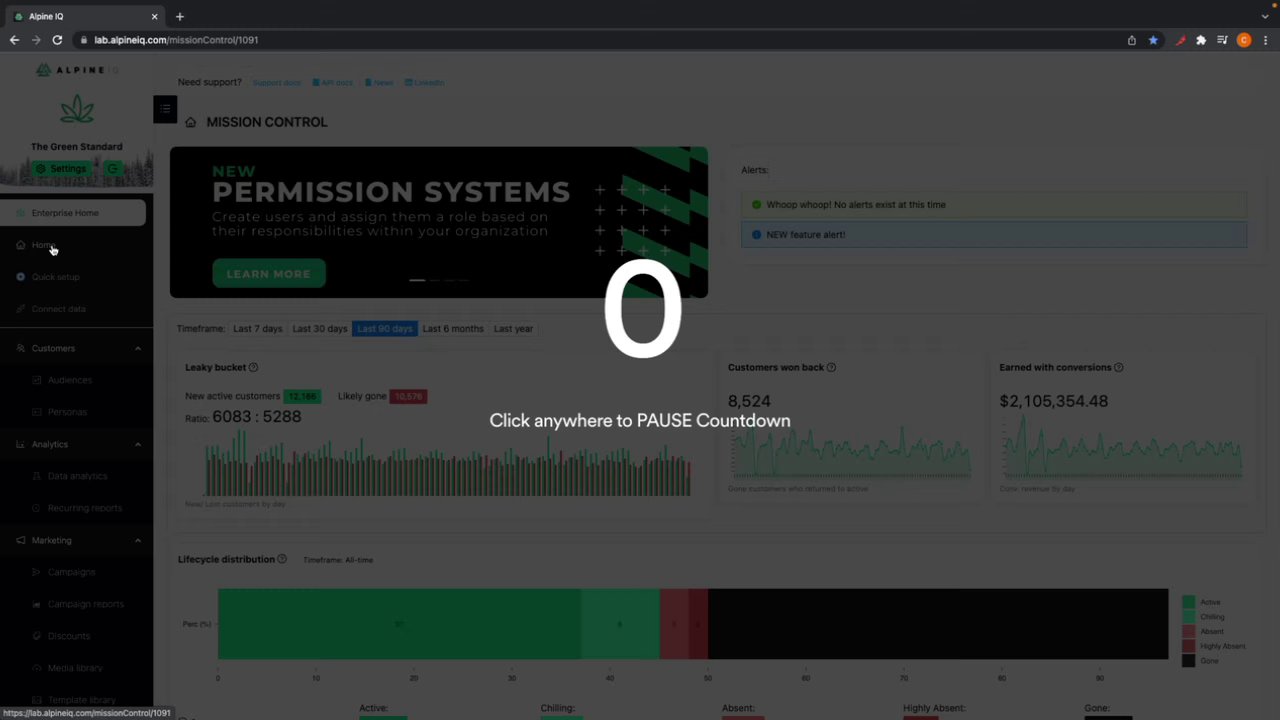Open the Settings button under The Green Standard
The width and height of the screenshot is (1280, 720).
pos(60,168)
